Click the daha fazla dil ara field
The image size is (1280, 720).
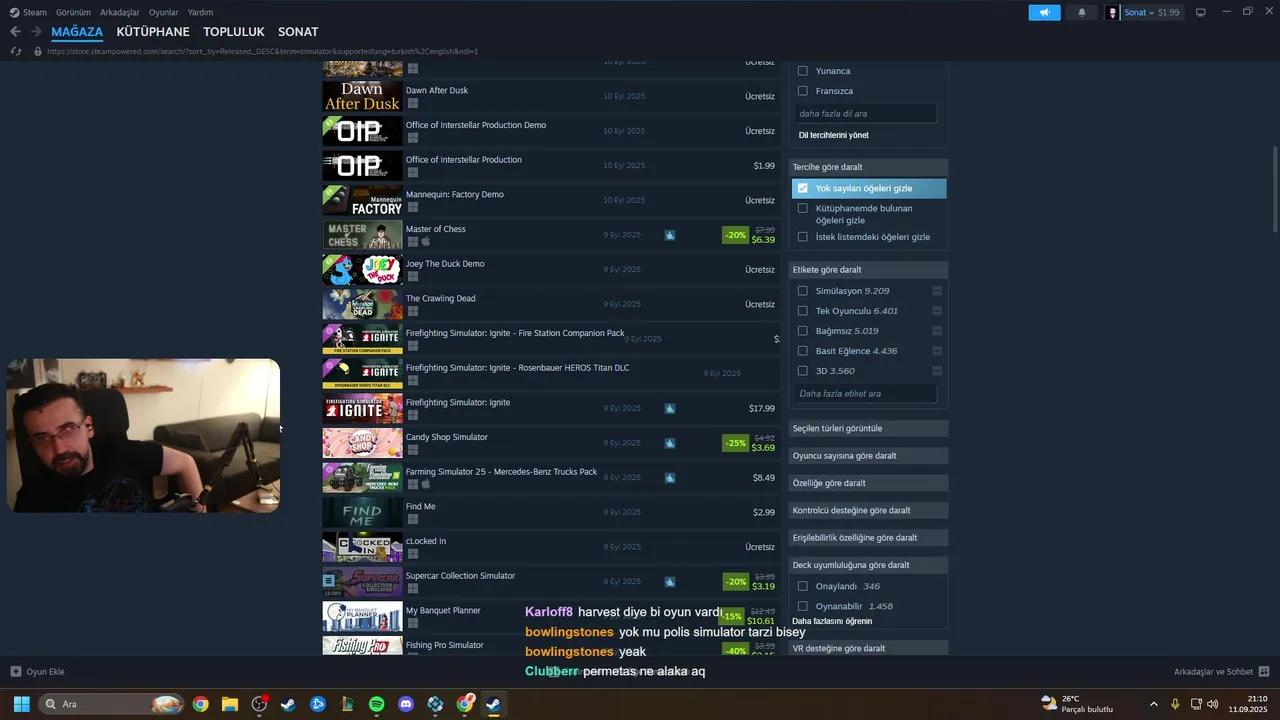point(866,114)
